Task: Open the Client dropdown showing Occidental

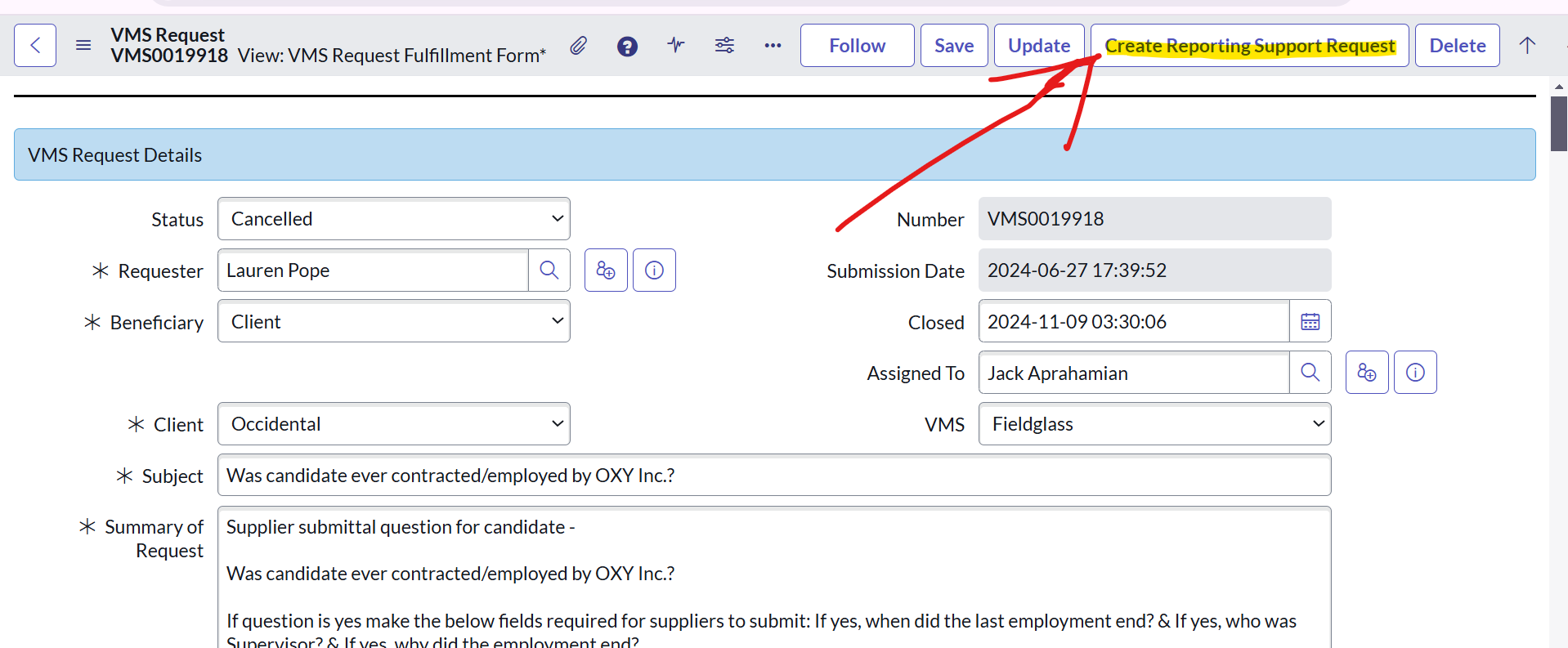Action: 394,424
